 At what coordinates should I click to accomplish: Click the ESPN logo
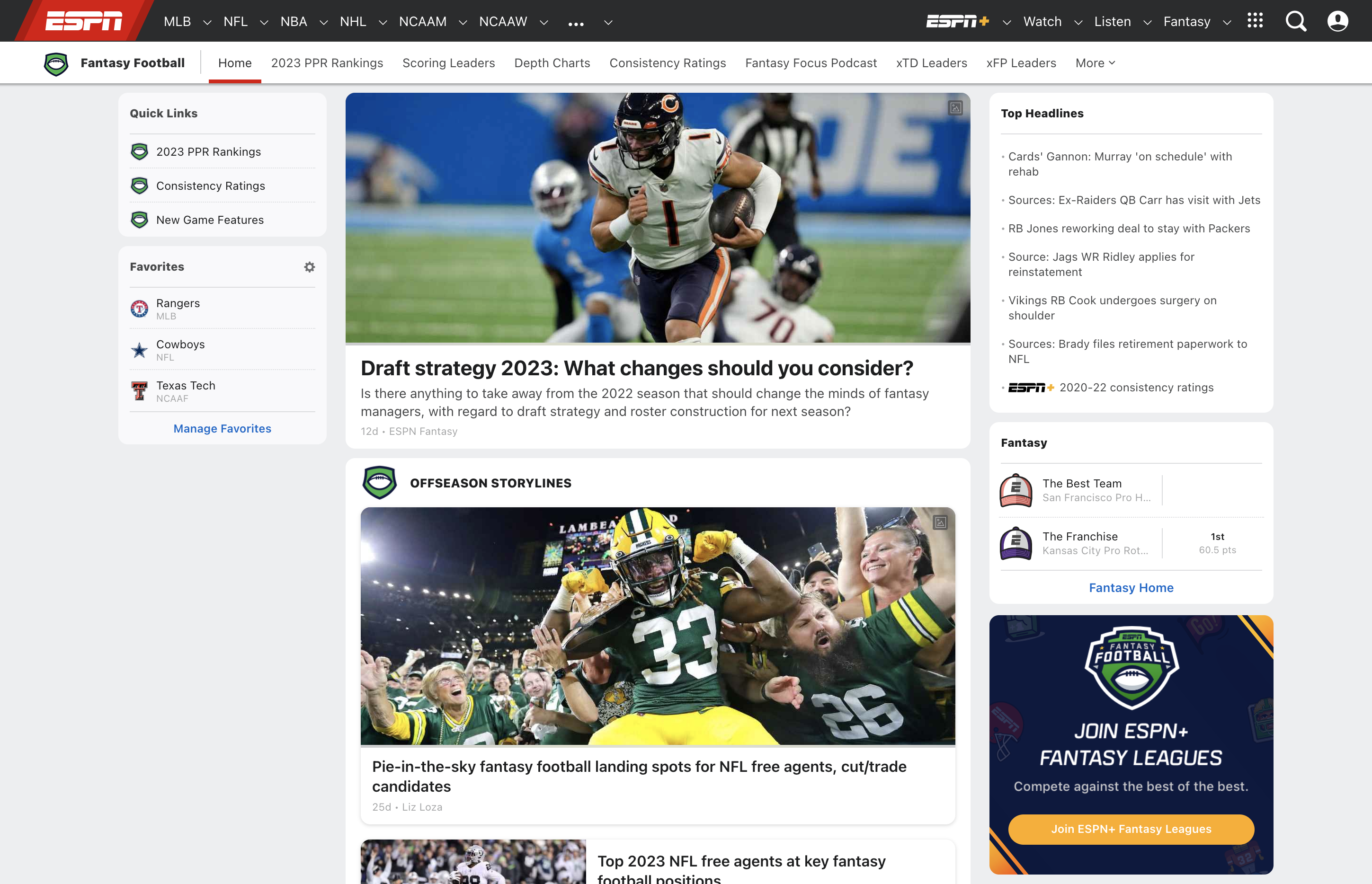tap(84, 21)
